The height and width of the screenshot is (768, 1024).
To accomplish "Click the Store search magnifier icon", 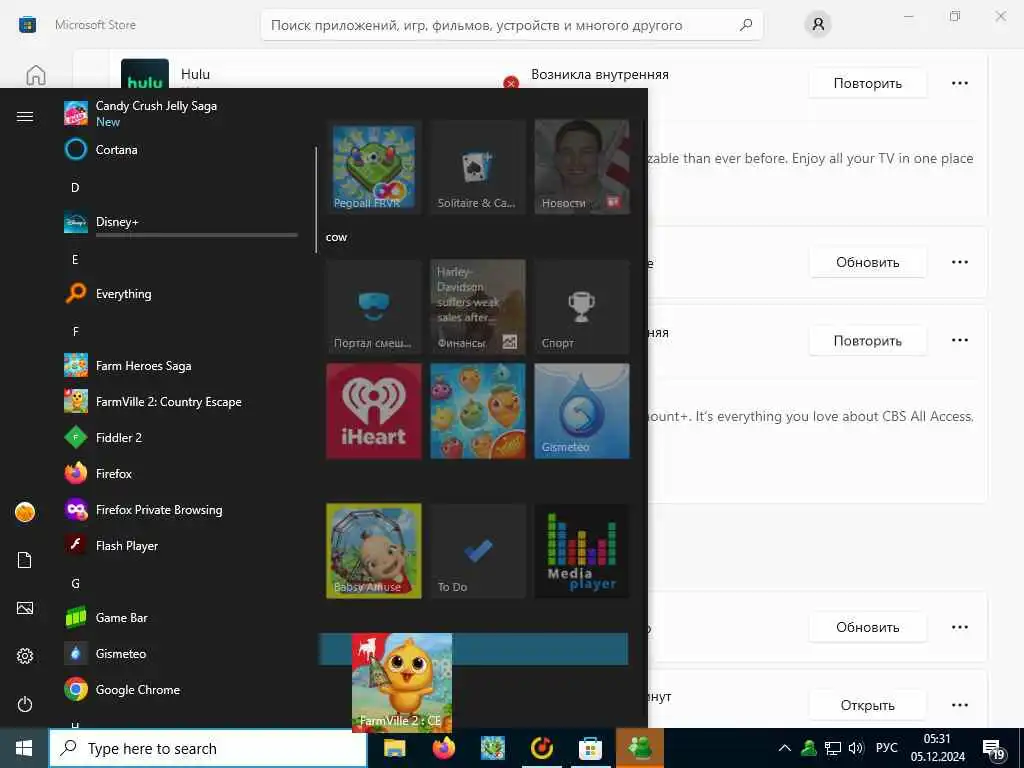I will coord(746,25).
